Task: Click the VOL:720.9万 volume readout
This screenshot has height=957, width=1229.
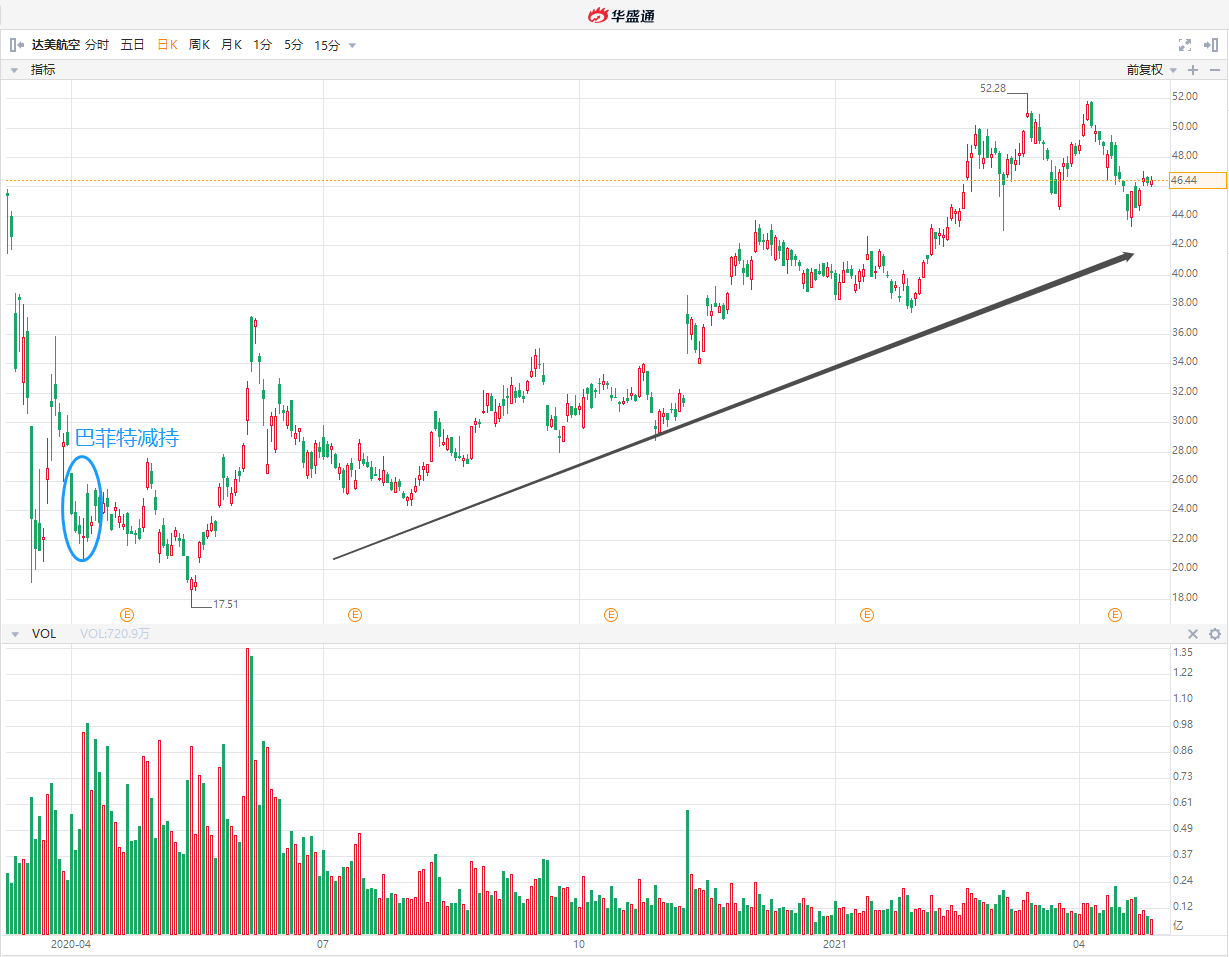Action: 115,634
